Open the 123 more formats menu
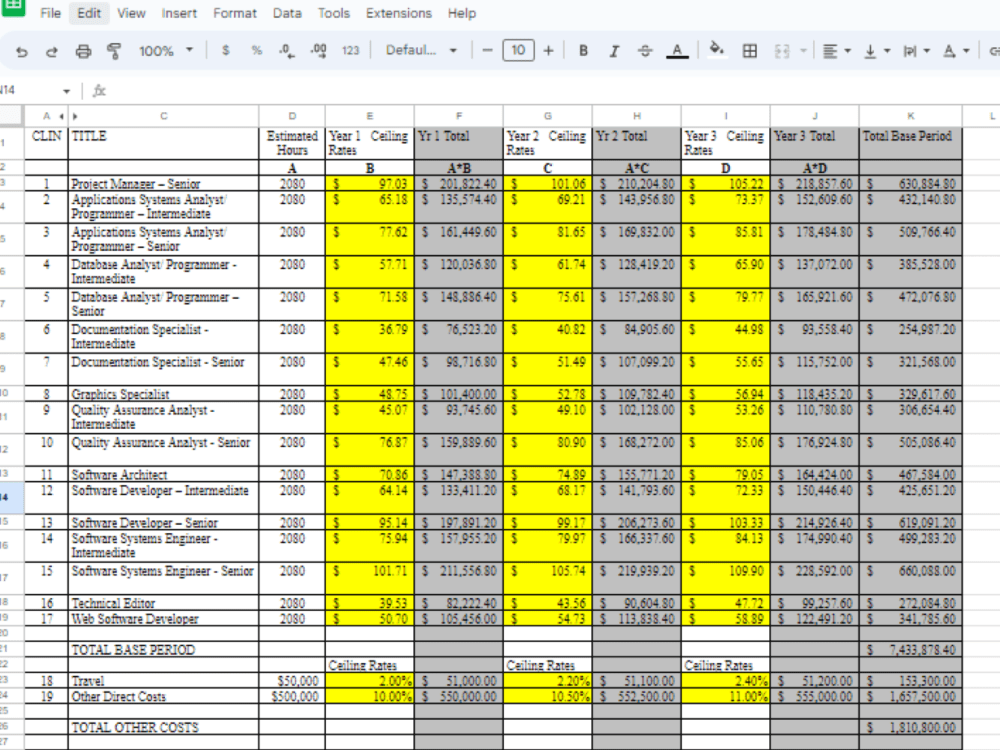This screenshot has width=1000, height=750. (x=350, y=50)
